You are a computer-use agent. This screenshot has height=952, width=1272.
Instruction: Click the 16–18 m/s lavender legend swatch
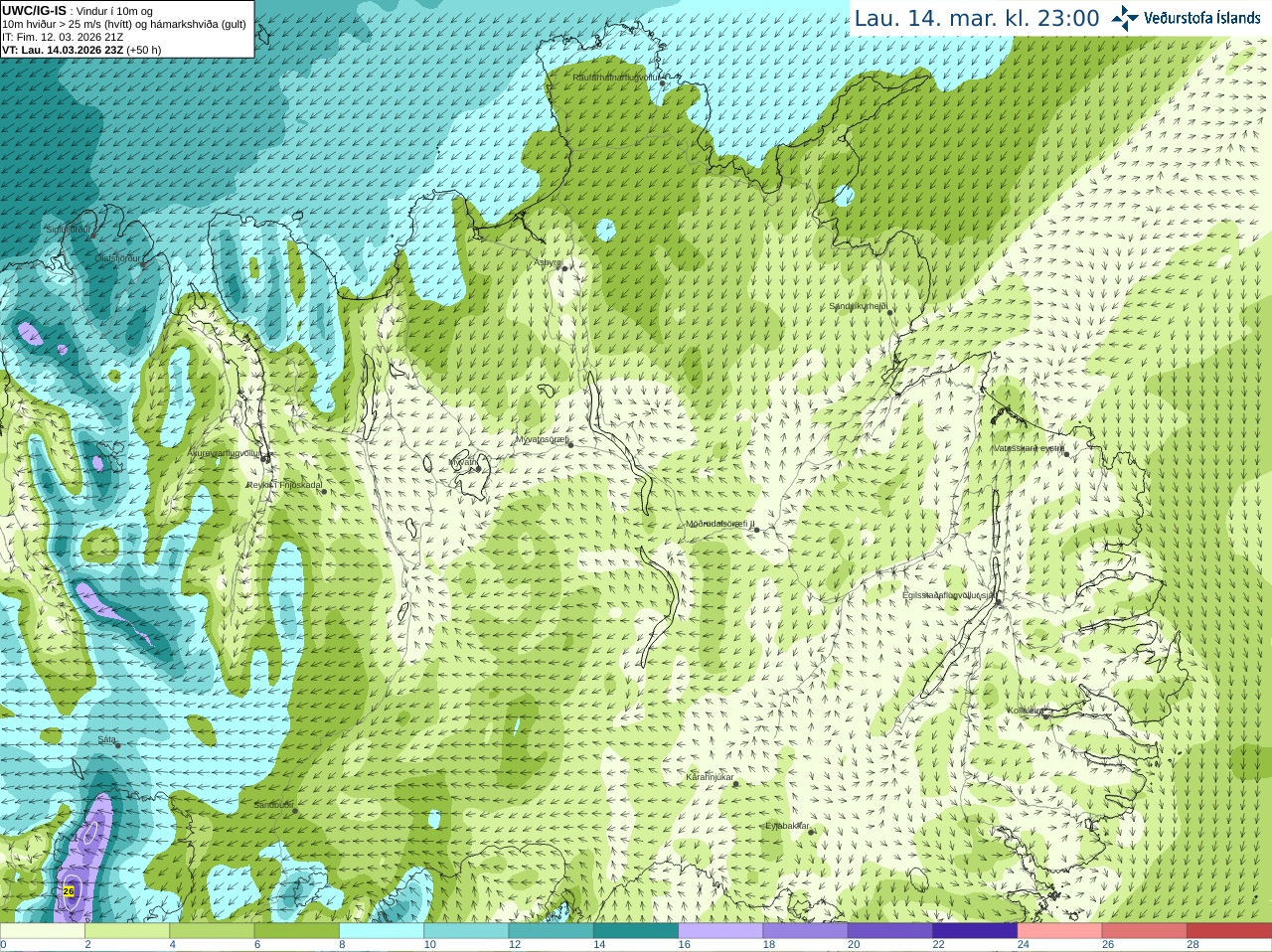click(x=720, y=931)
